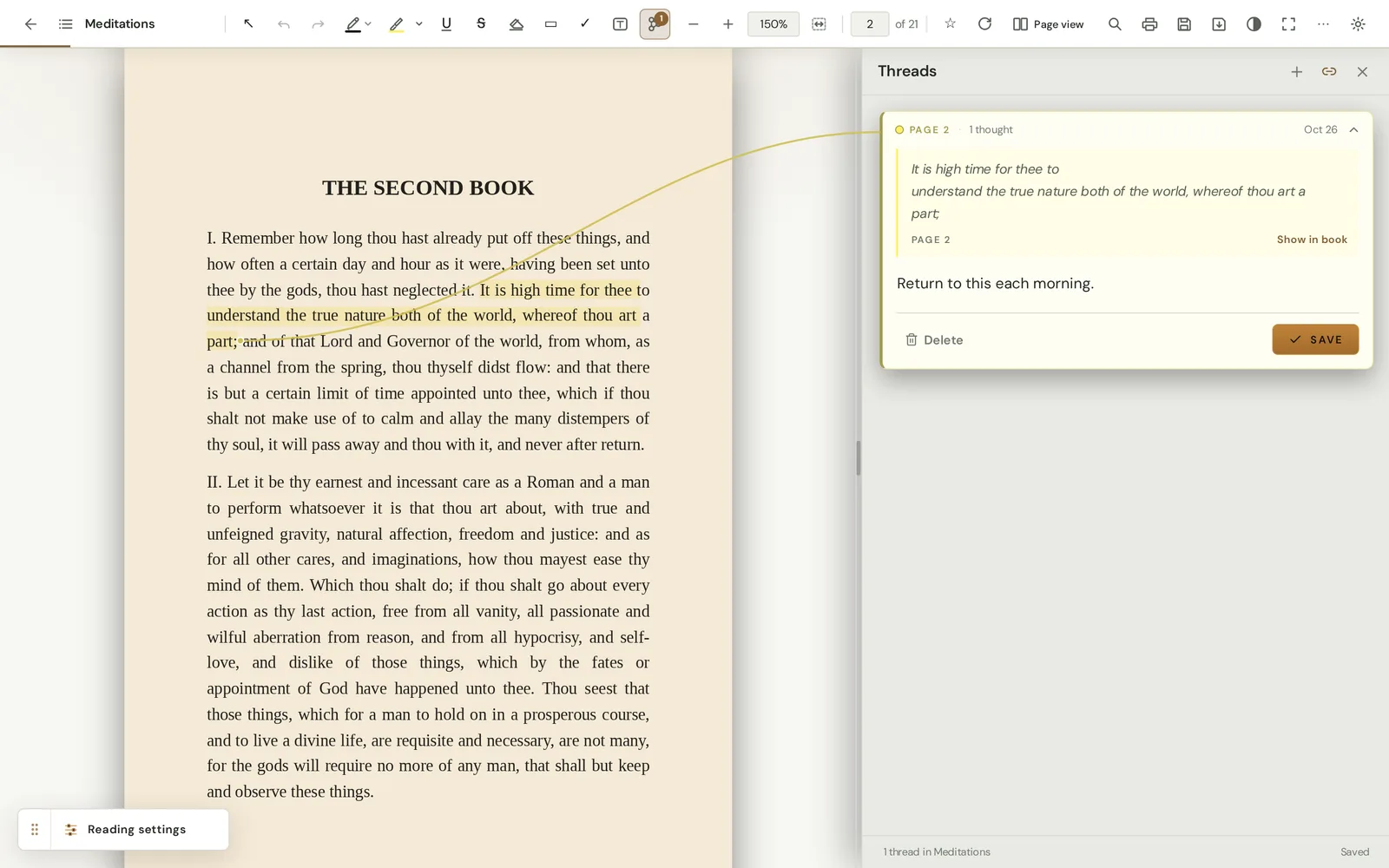The image size is (1389, 868).
Task: Switch the Page view layout
Action: tap(1048, 24)
